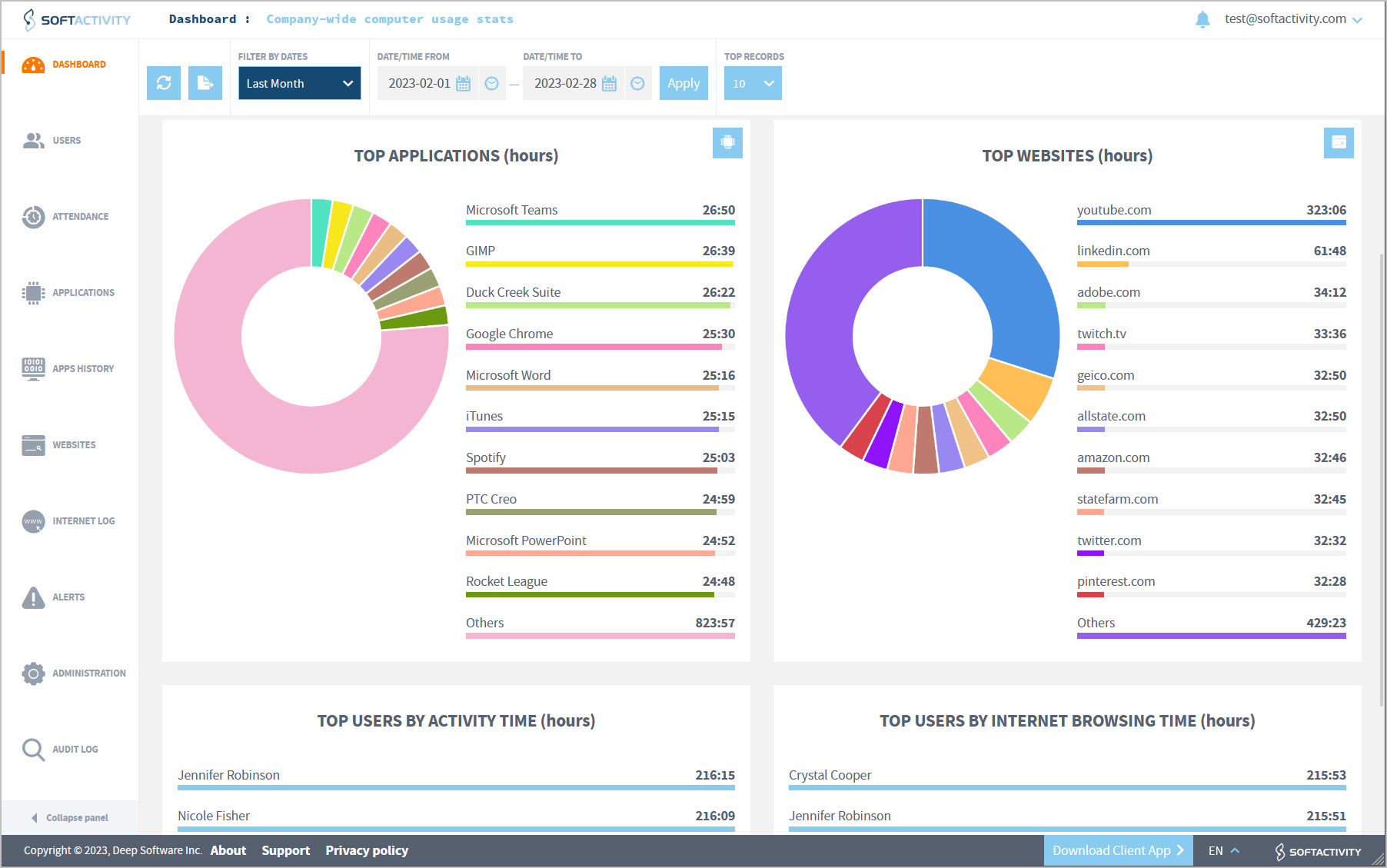Open the Date From calendar picker

(x=464, y=83)
